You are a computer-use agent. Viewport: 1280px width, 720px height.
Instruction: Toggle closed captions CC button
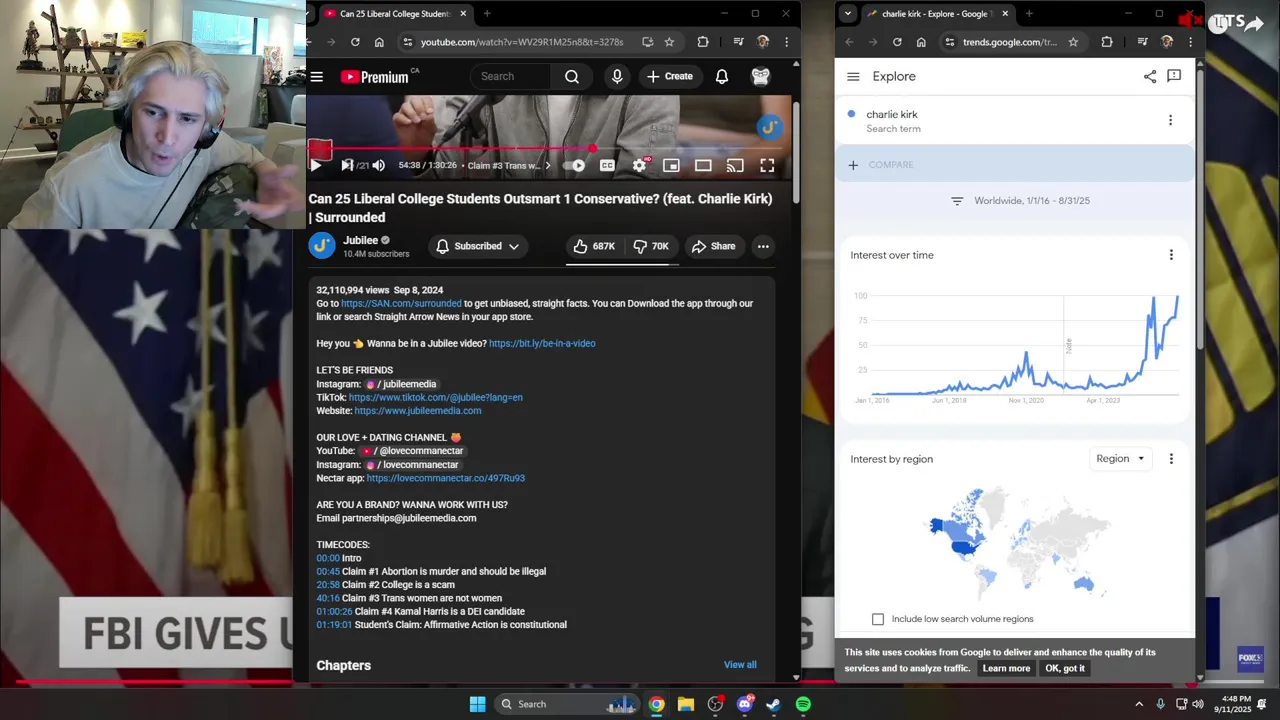point(607,165)
